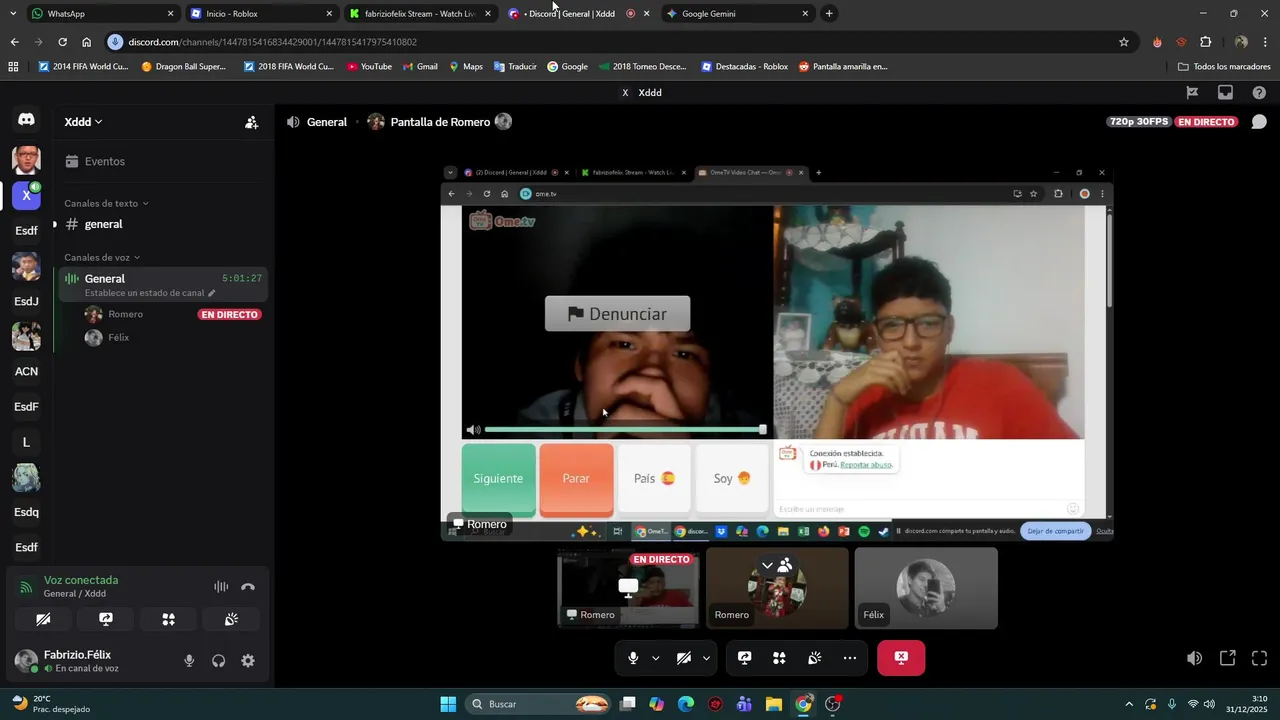Image resolution: width=1280 pixels, height=720 pixels.
Task: Switch to the WhatsApp browser tab
Action: click(x=100, y=14)
